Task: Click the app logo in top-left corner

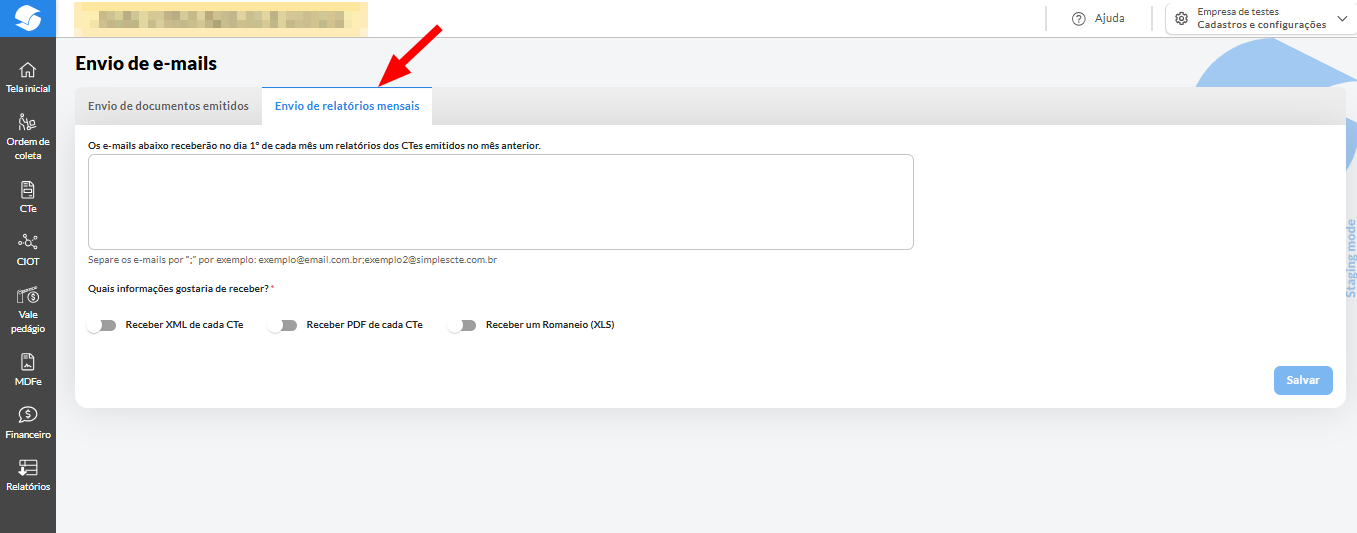Action: pos(28,19)
